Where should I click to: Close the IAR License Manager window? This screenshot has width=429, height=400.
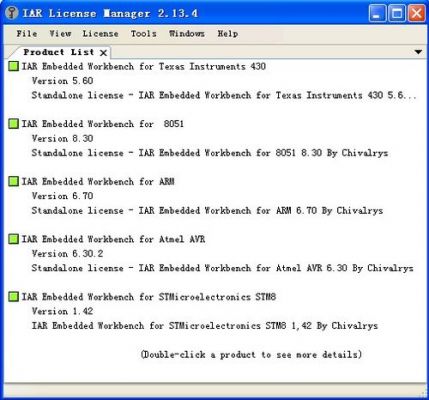(417, 14)
